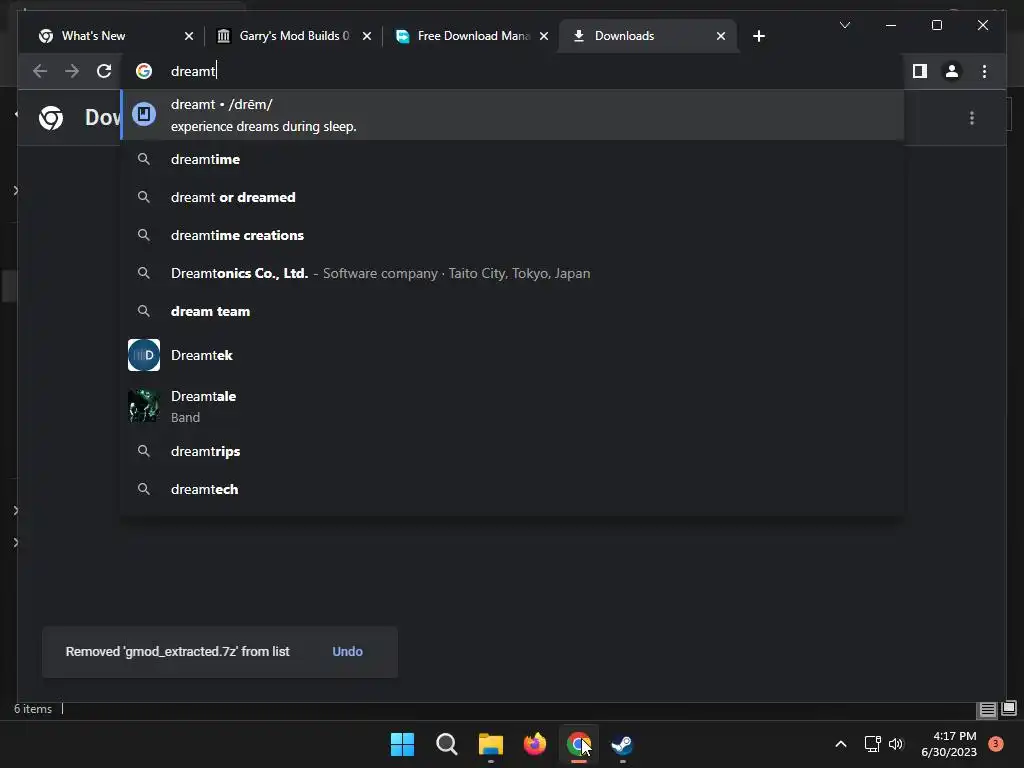
Task: Open the clock showing 4:17 PM
Action: (x=949, y=744)
